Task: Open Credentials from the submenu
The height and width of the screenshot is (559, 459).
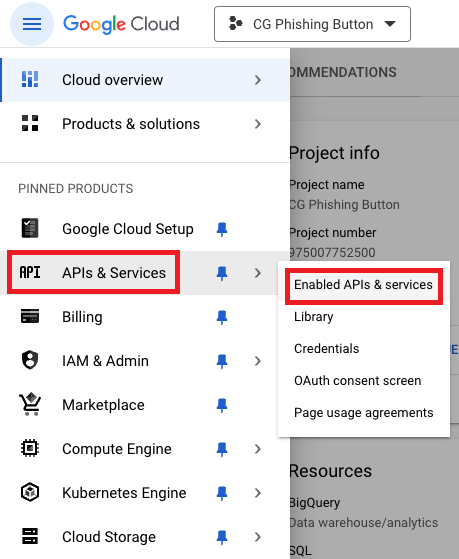Action: coord(364,348)
